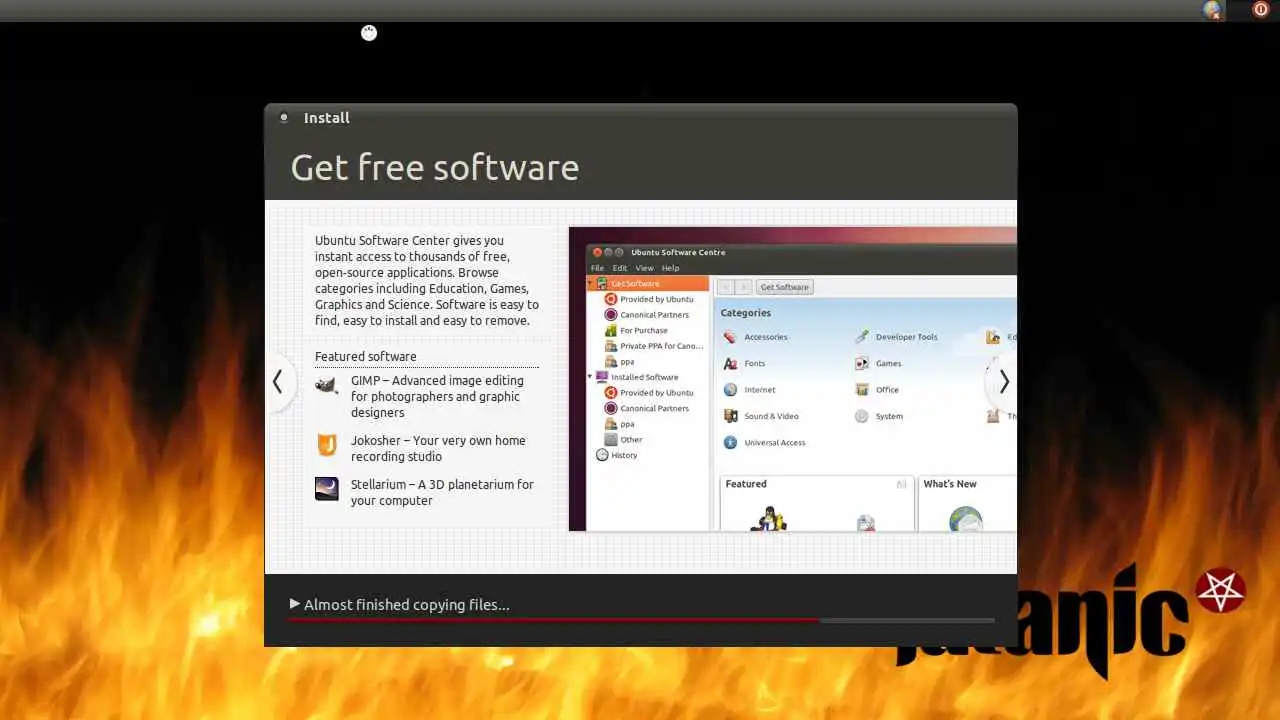Screen dimensions: 1280x720
Task: Click the Software Centre back arrow button
Action: (x=727, y=287)
